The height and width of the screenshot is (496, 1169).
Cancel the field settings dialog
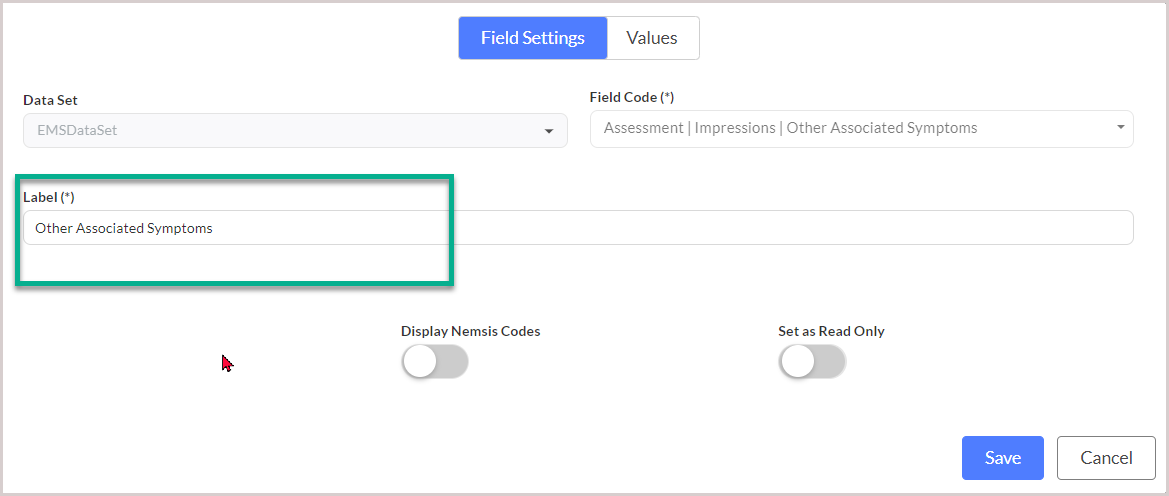[x=1106, y=458]
